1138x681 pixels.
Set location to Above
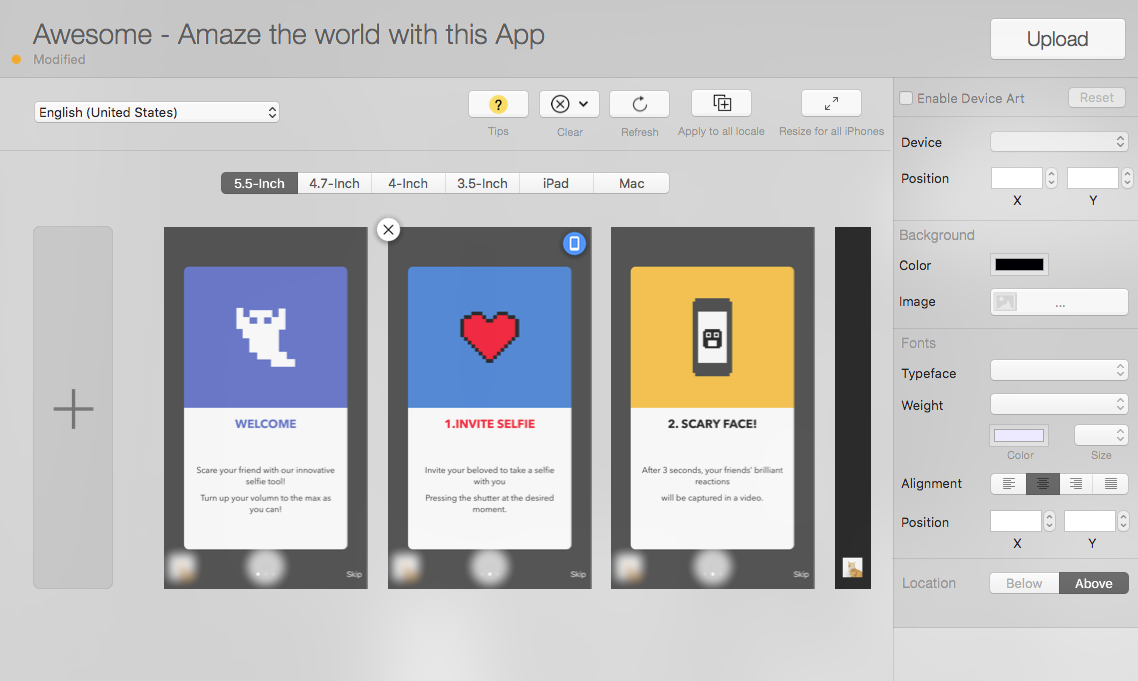click(1093, 583)
